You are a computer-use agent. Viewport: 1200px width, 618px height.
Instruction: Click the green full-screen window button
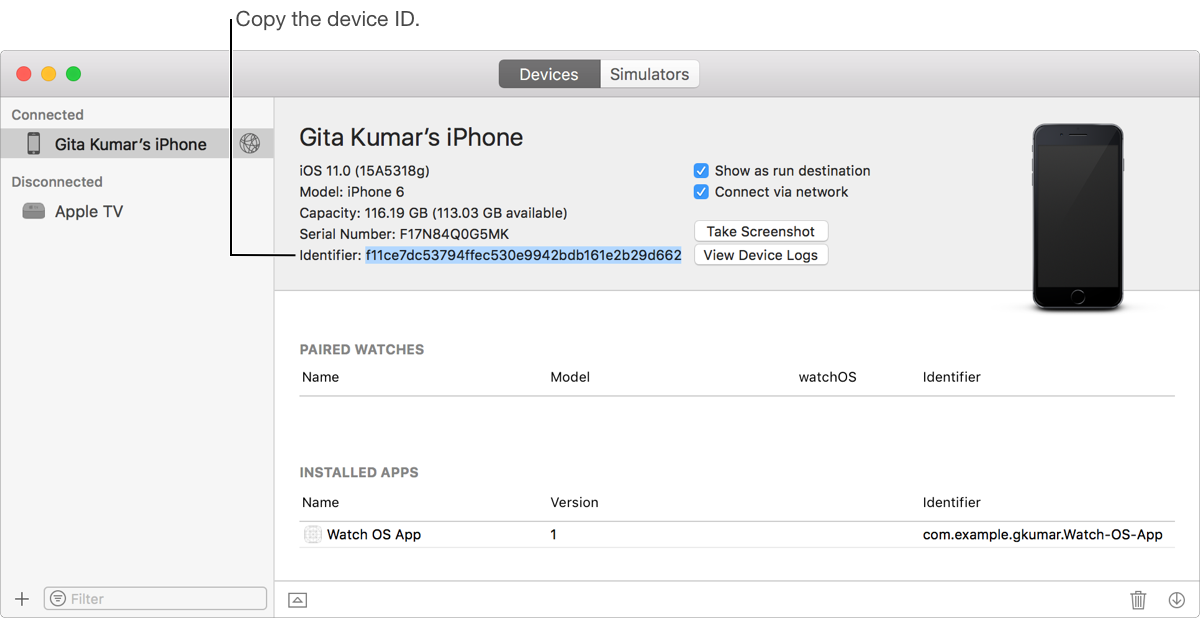73,74
